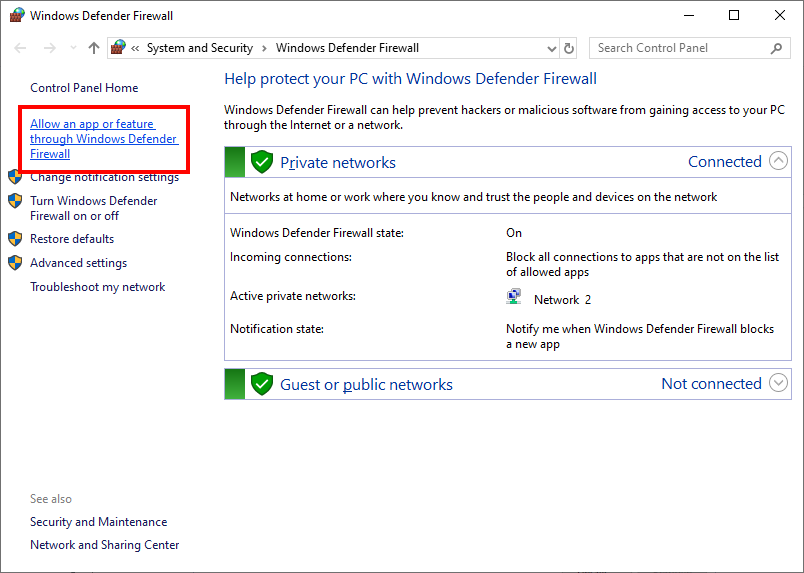
Task: Click the firewall state value On
Action: pyautogui.click(x=514, y=233)
